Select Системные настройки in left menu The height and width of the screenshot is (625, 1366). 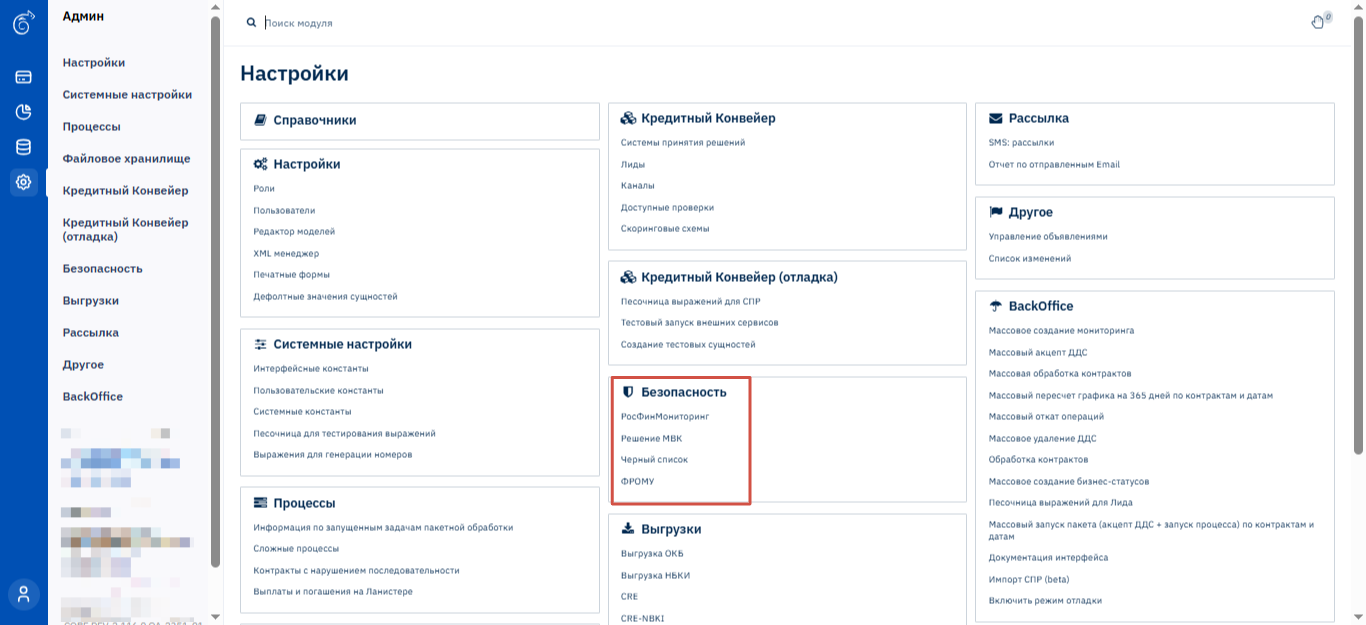(x=127, y=94)
